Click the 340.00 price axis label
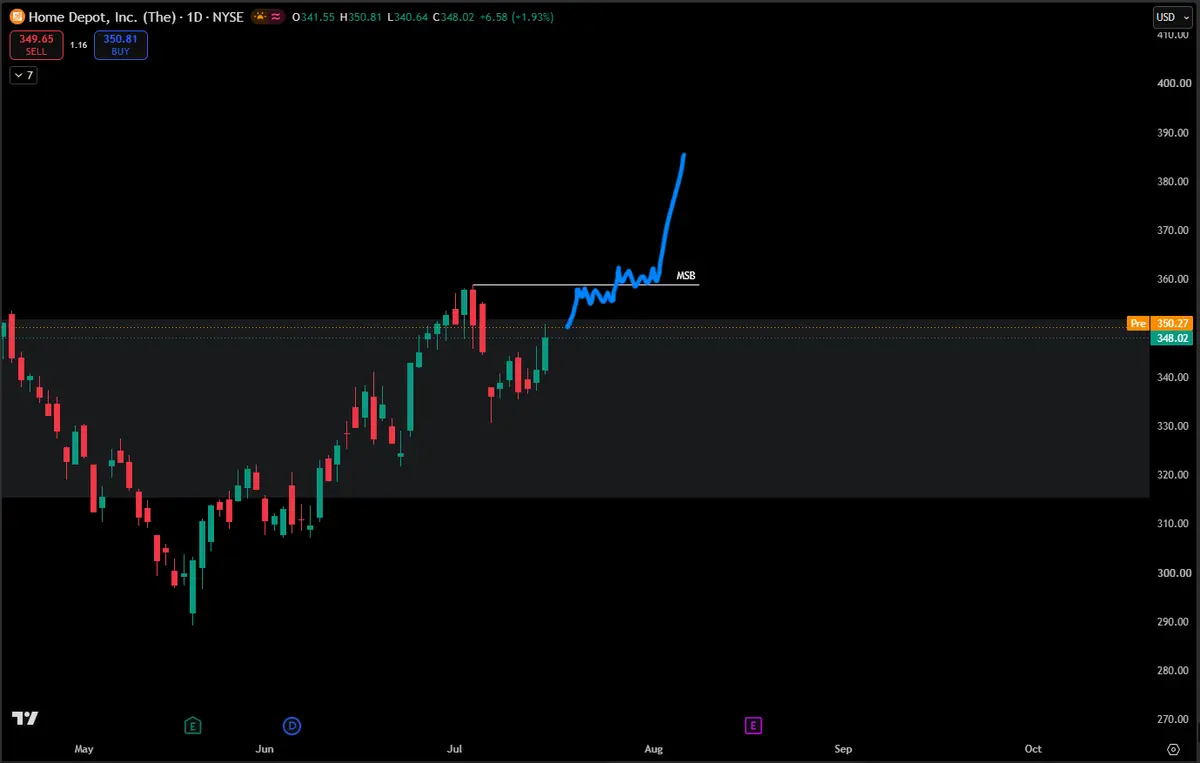The image size is (1200, 763). coord(1173,377)
